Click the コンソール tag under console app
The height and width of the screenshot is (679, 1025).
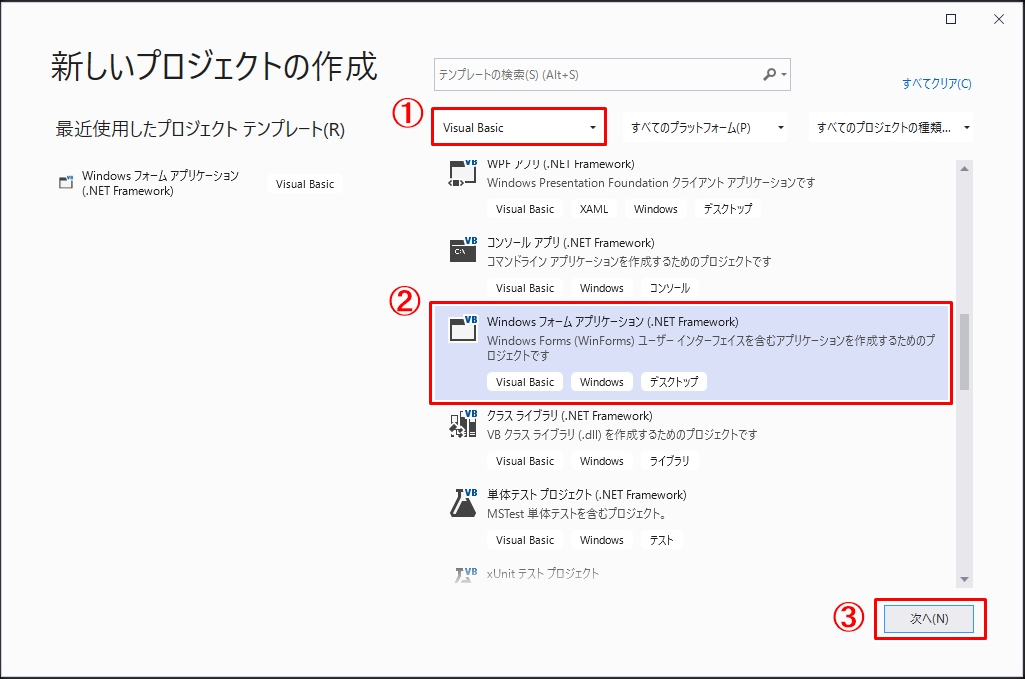(x=669, y=288)
